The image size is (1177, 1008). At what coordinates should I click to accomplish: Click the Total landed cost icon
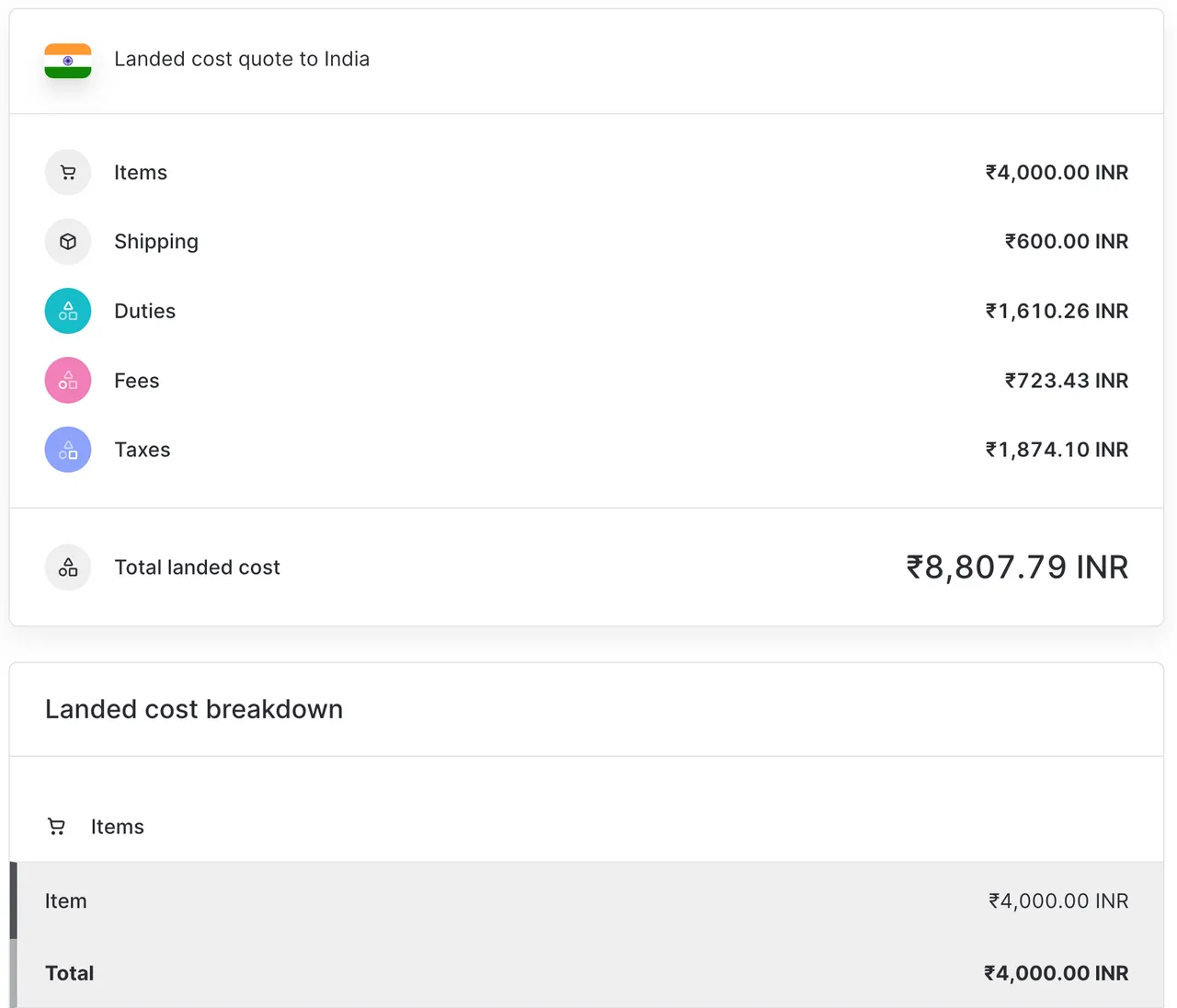coord(67,567)
